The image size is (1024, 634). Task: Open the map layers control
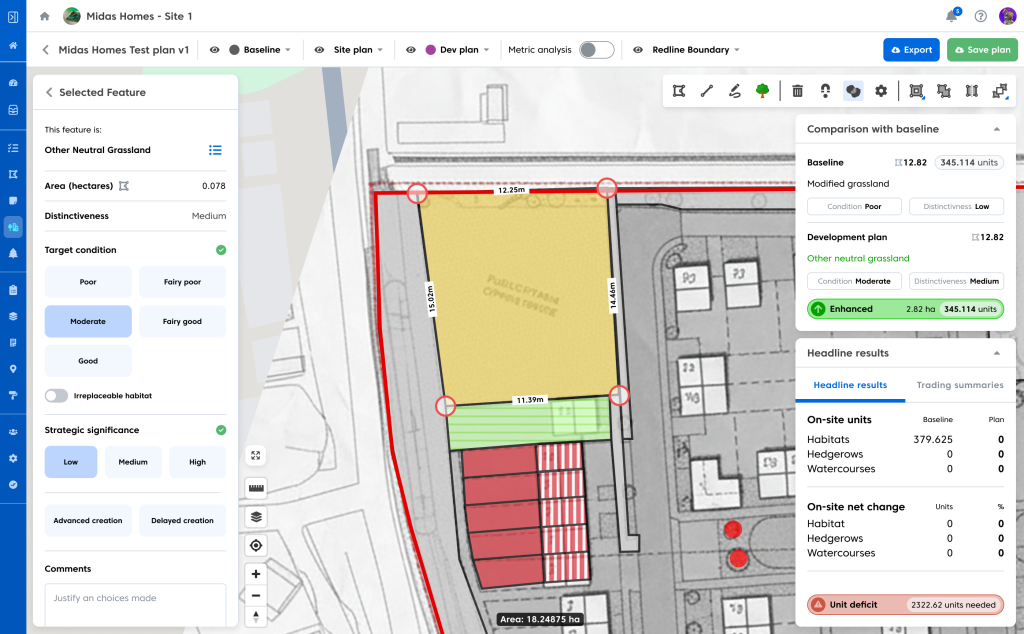[257, 517]
